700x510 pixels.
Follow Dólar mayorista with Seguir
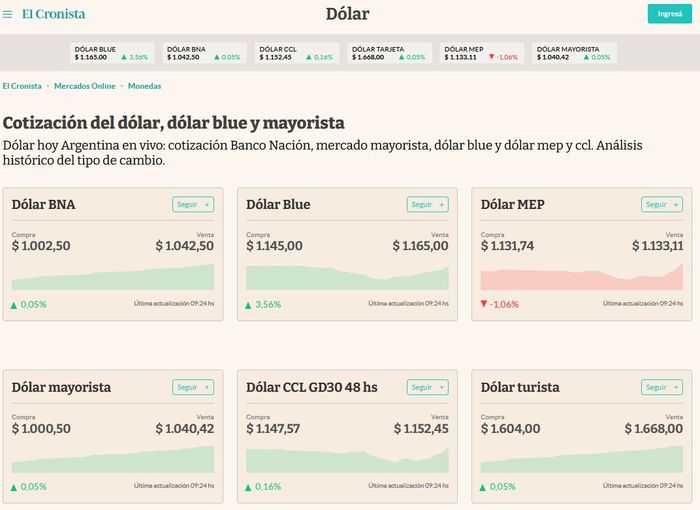coord(193,387)
